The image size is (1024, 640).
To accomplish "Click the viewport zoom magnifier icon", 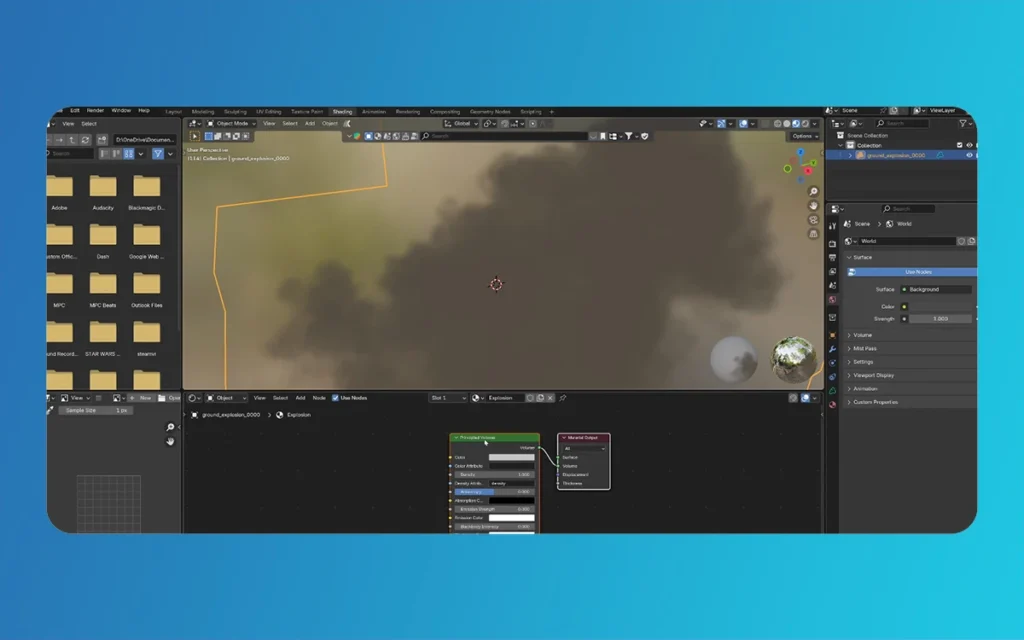I will coord(813,191).
